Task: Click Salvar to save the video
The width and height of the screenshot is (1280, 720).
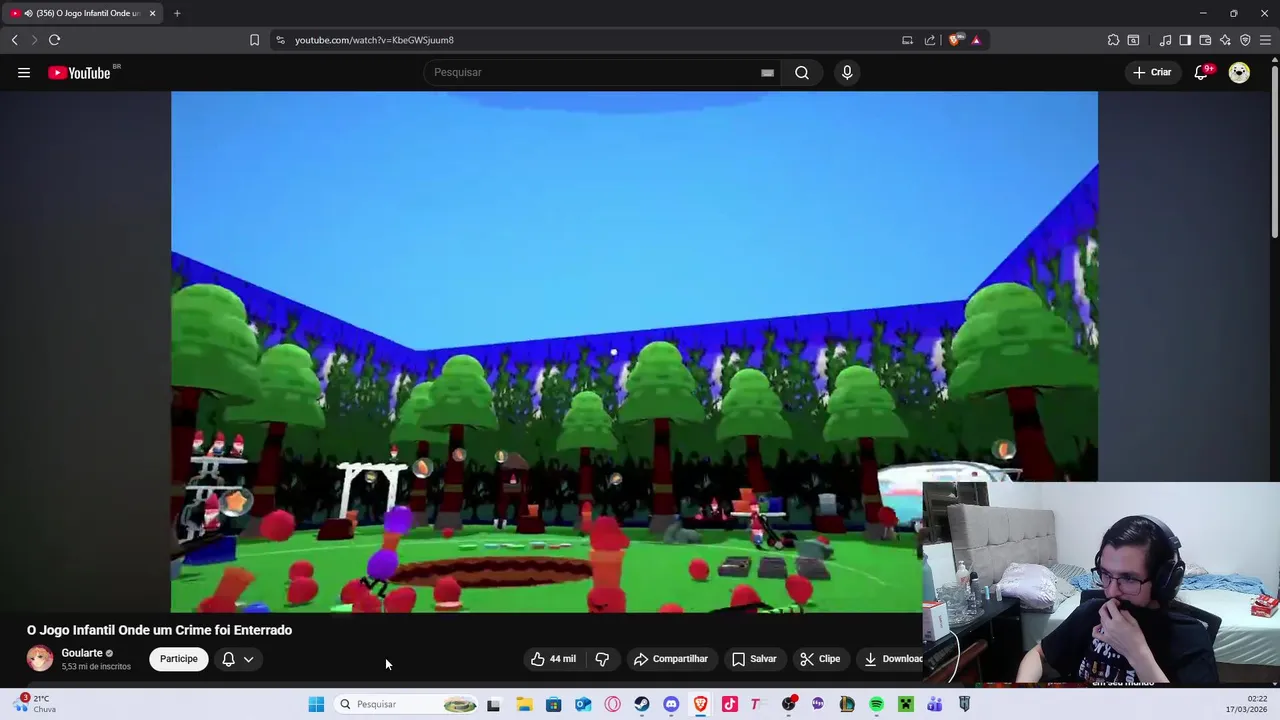Action: click(x=754, y=659)
